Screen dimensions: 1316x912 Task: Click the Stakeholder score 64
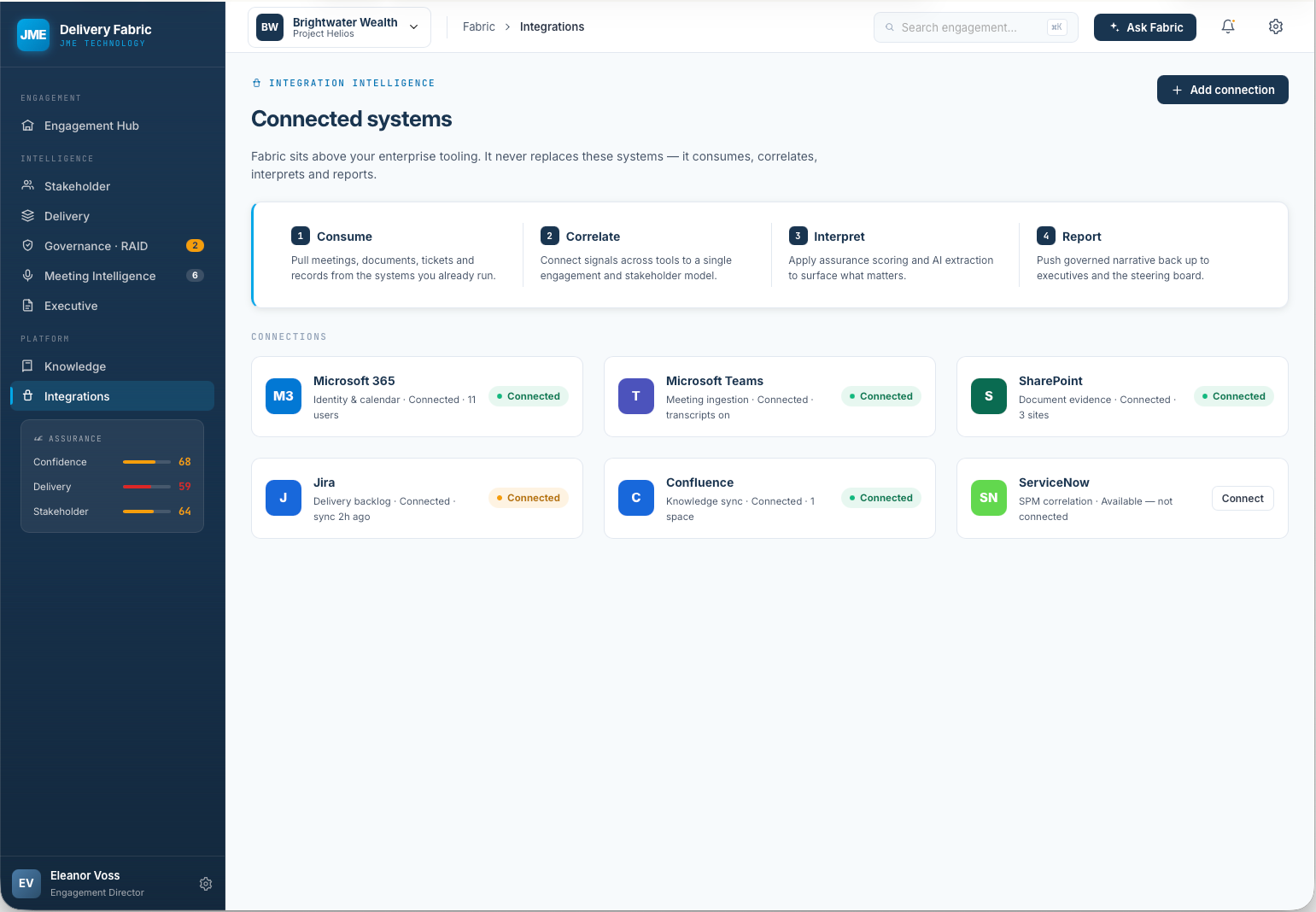coord(184,512)
